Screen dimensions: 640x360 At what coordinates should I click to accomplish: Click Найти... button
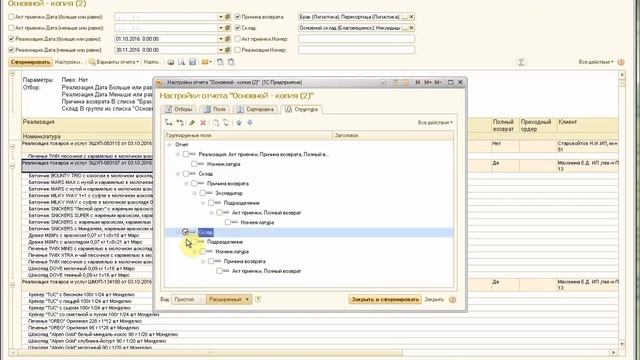(153, 62)
